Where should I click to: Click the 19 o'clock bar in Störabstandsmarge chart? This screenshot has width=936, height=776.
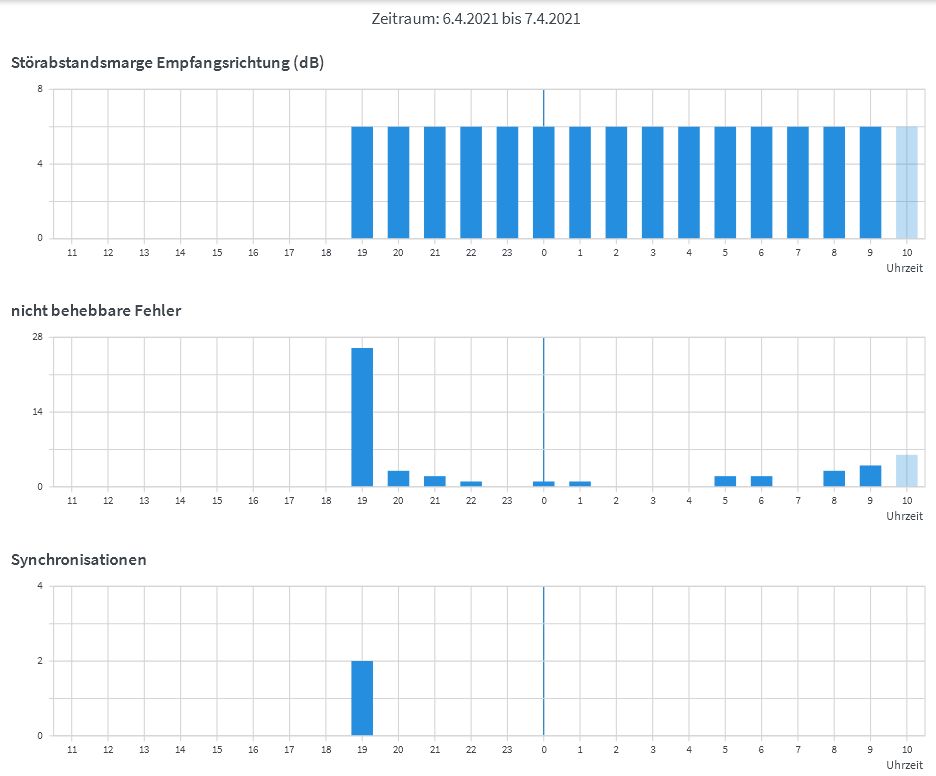click(x=362, y=182)
